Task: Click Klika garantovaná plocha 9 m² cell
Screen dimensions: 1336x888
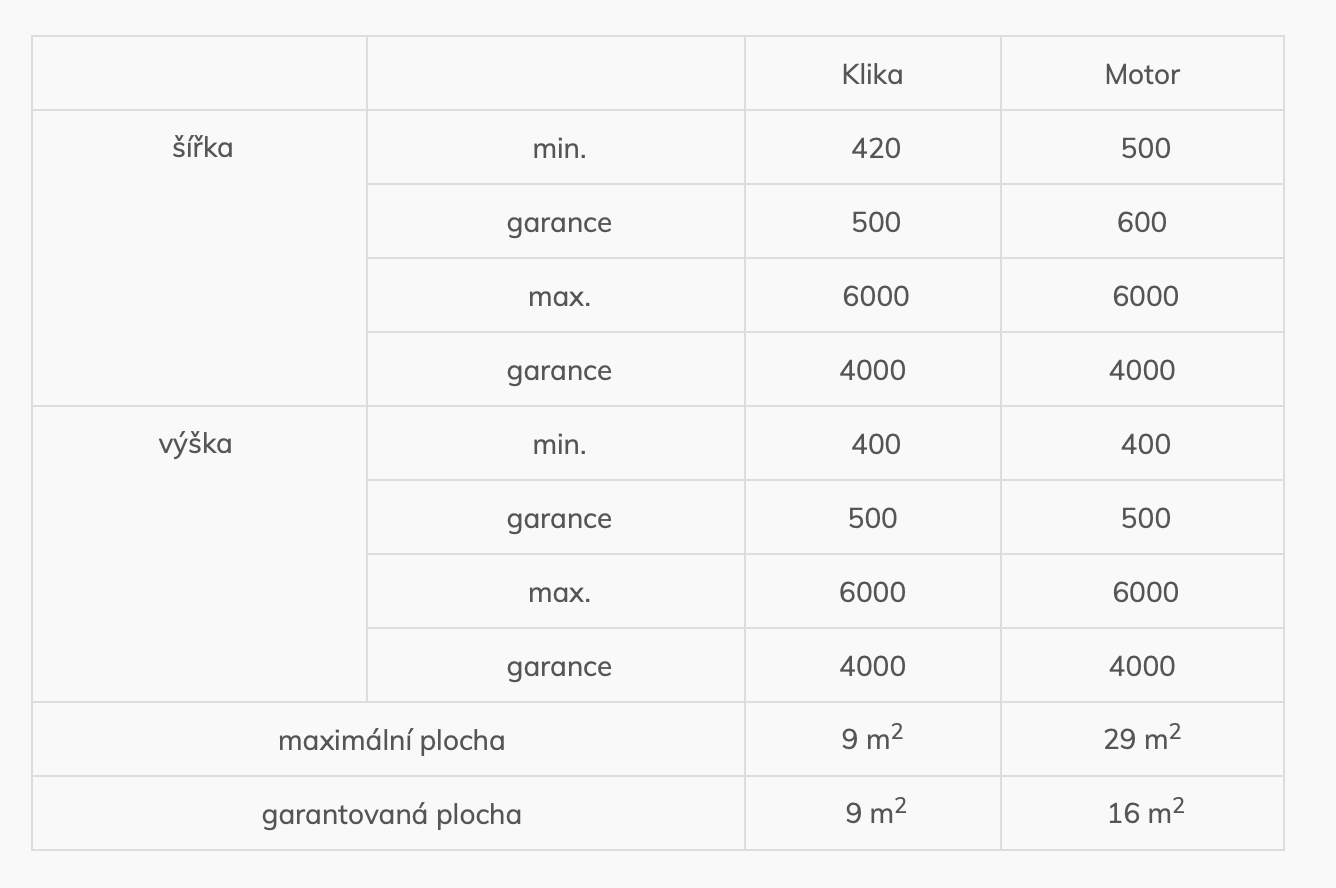Action: [x=876, y=812]
